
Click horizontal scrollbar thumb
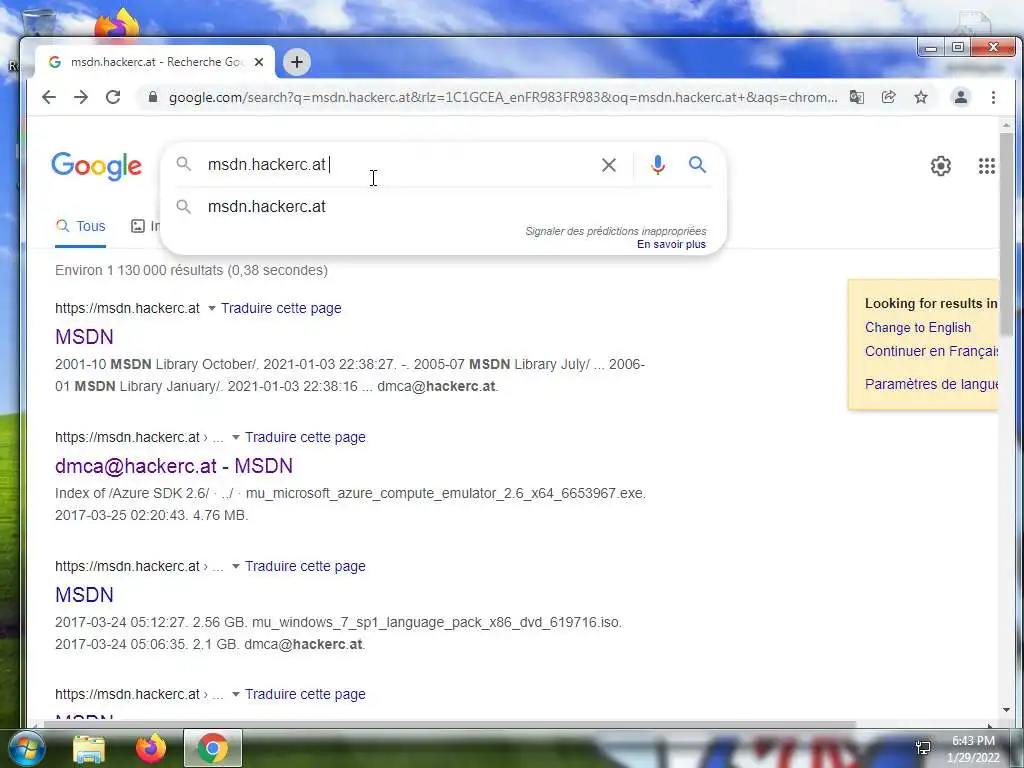click(450, 724)
